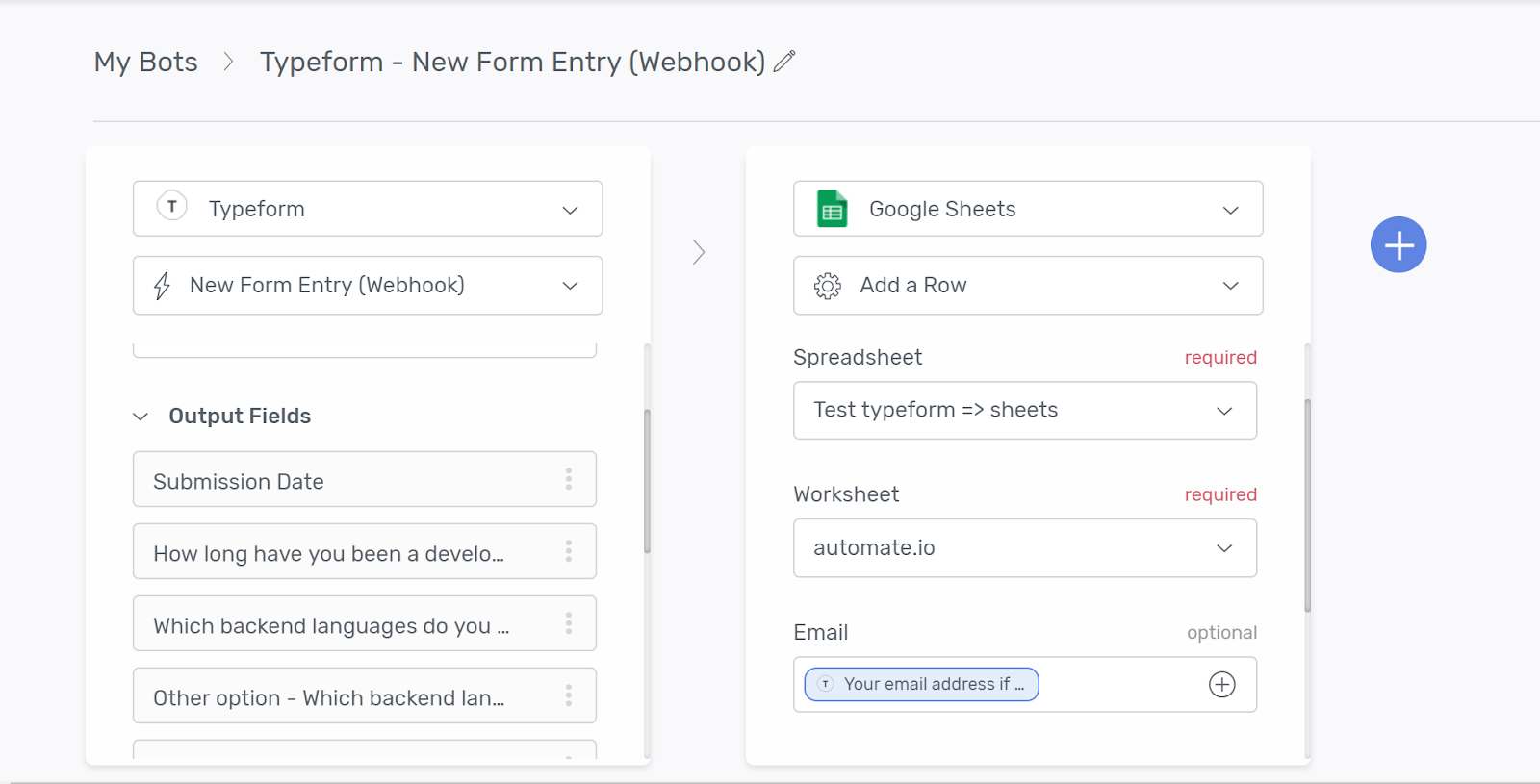Click the blue plus add-step button
Viewport: 1540px width, 784px height.
tap(1399, 244)
